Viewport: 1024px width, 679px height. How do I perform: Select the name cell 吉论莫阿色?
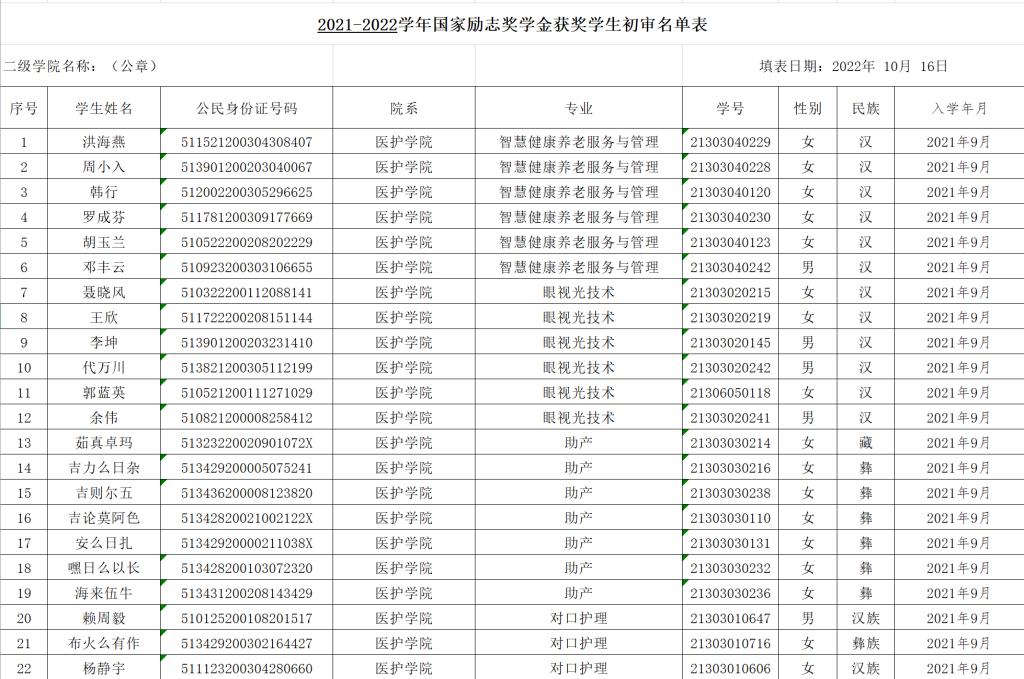pos(104,518)
